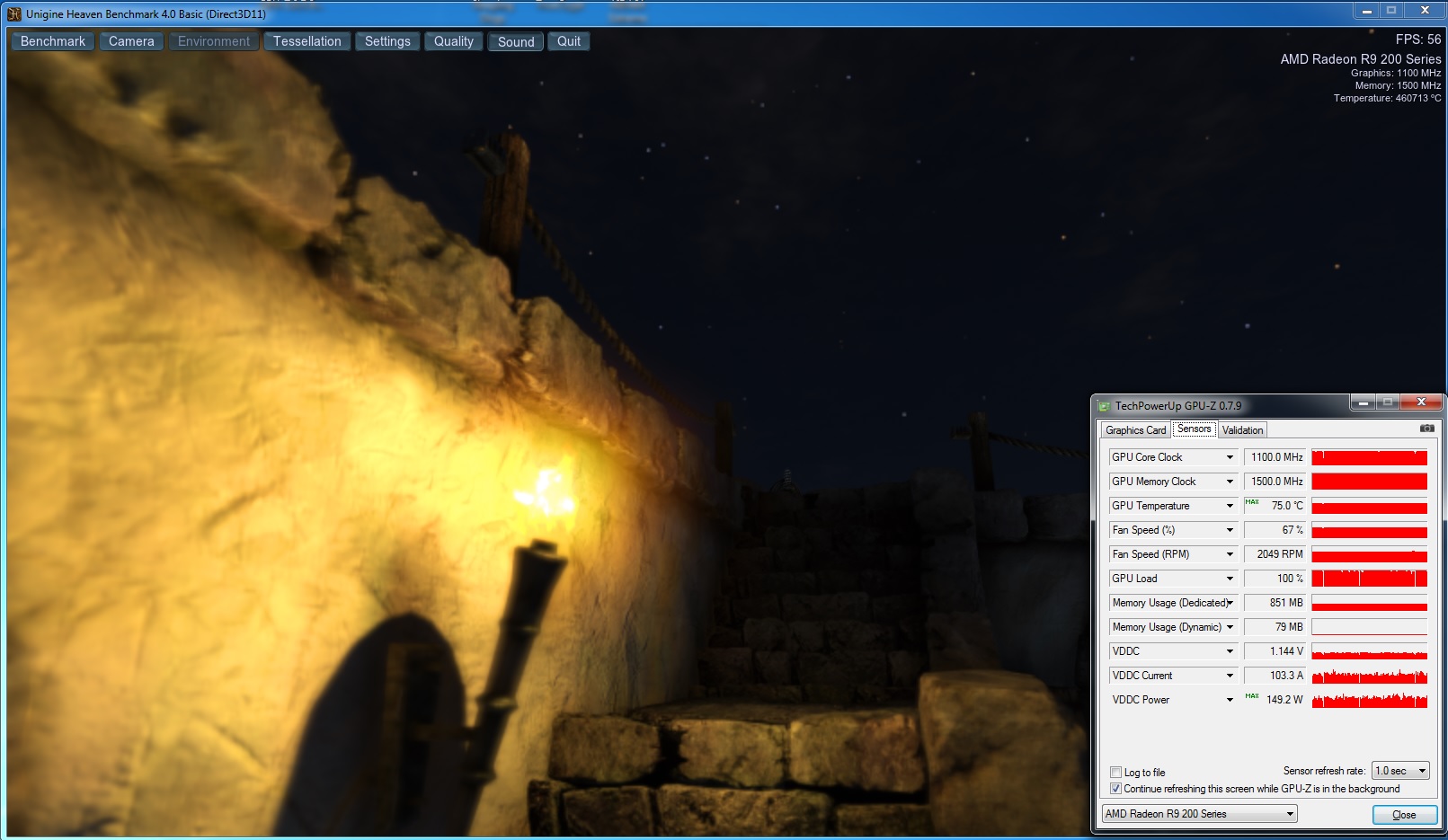Screen dimensions: 1448x840
Task: Open the Quality menu
Action: tap(454, 41)
